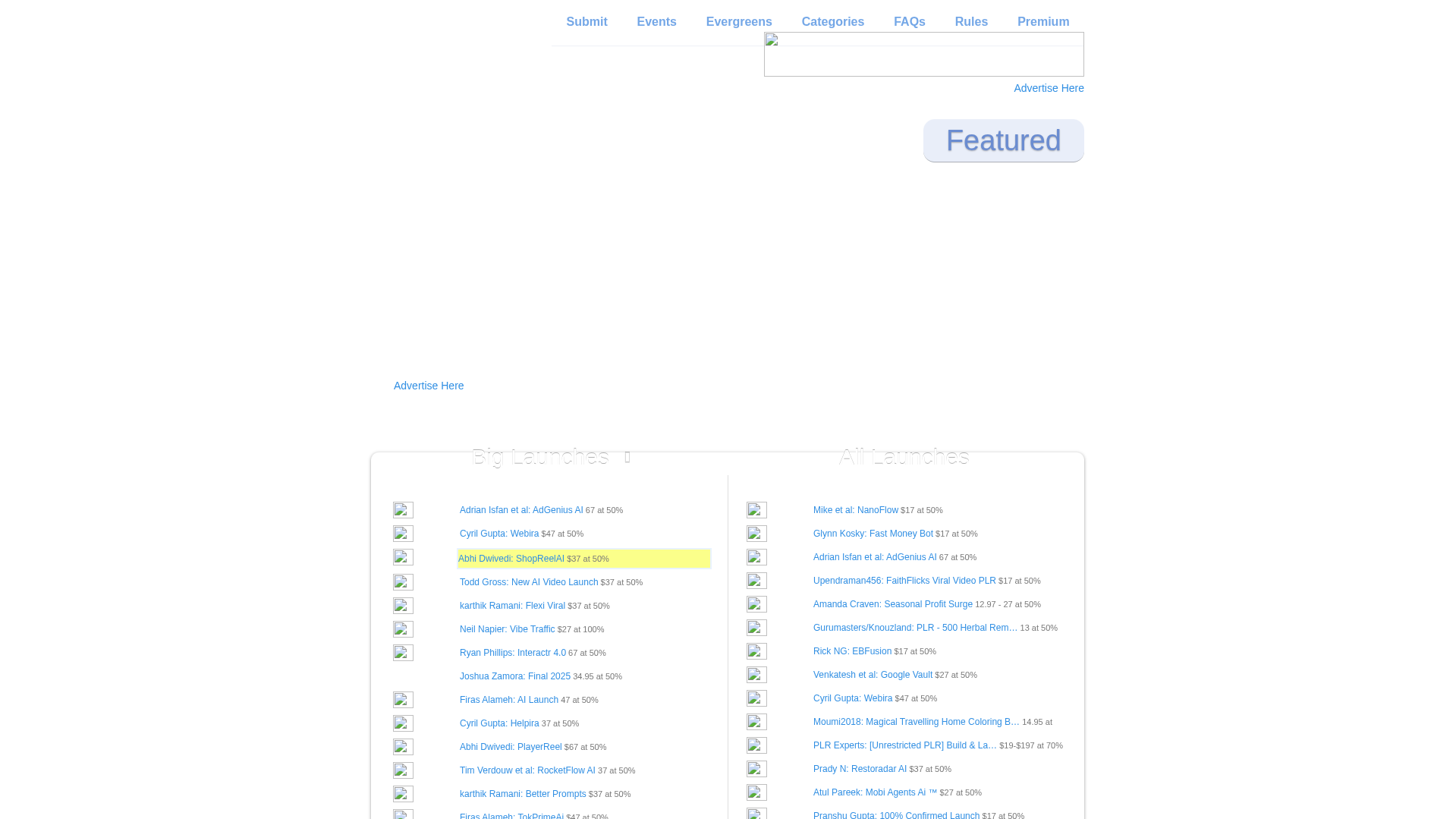
Task: Click the icon beside Neil Napier Vibe Traffic
Action: 403,629
